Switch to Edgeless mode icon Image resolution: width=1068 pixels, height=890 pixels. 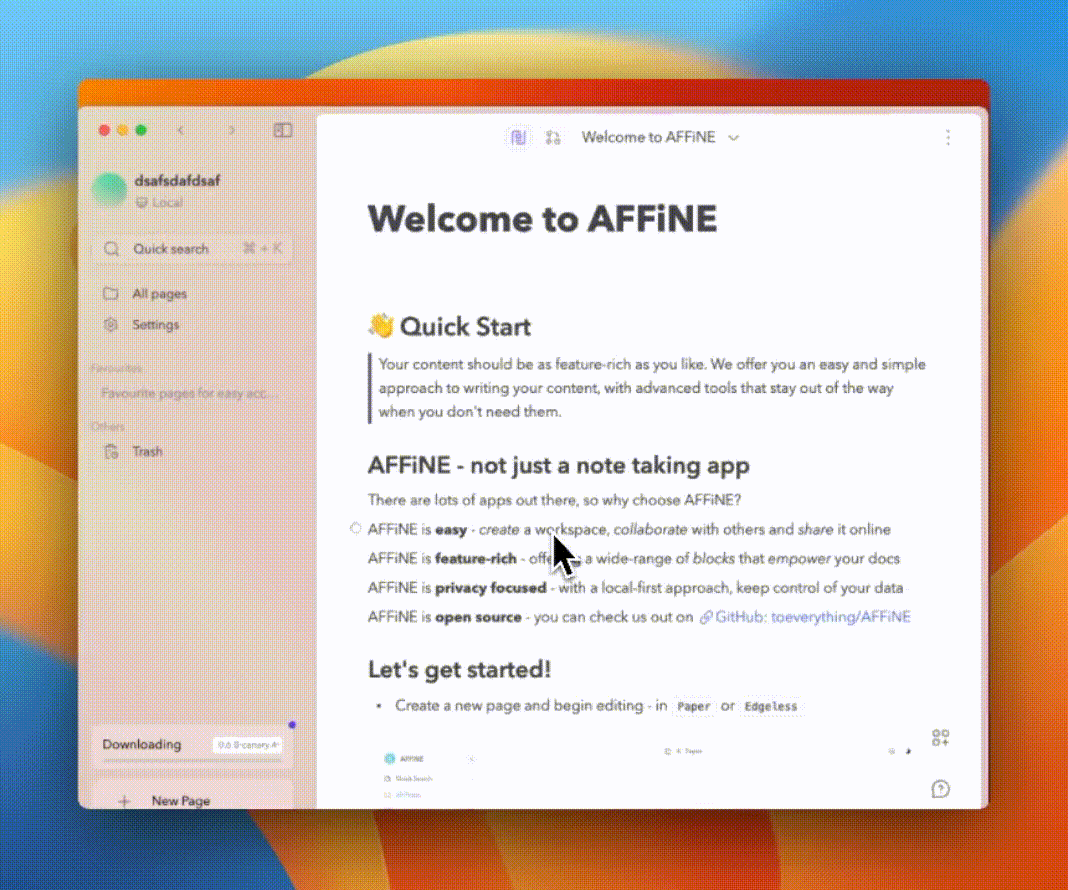[552, 138]
